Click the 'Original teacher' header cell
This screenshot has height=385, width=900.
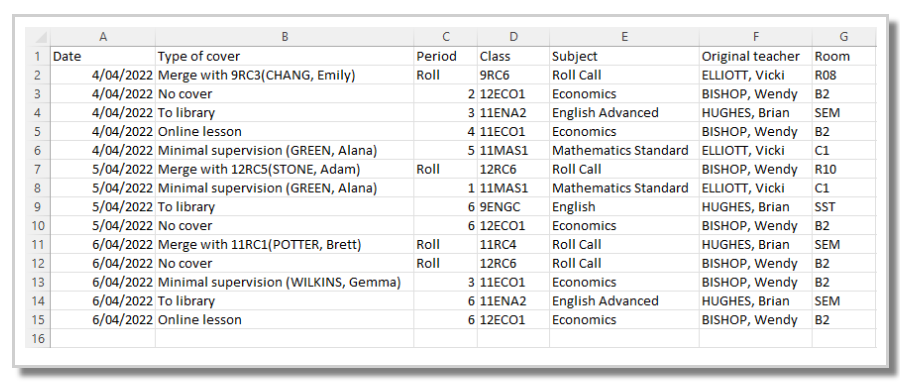[756, 56]
